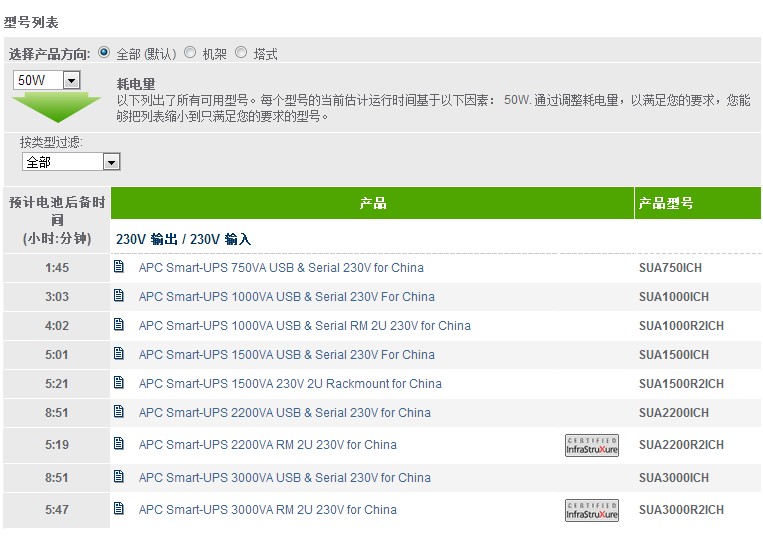
Task: Click runtime value 4:02
Action: tap(57, 326)
